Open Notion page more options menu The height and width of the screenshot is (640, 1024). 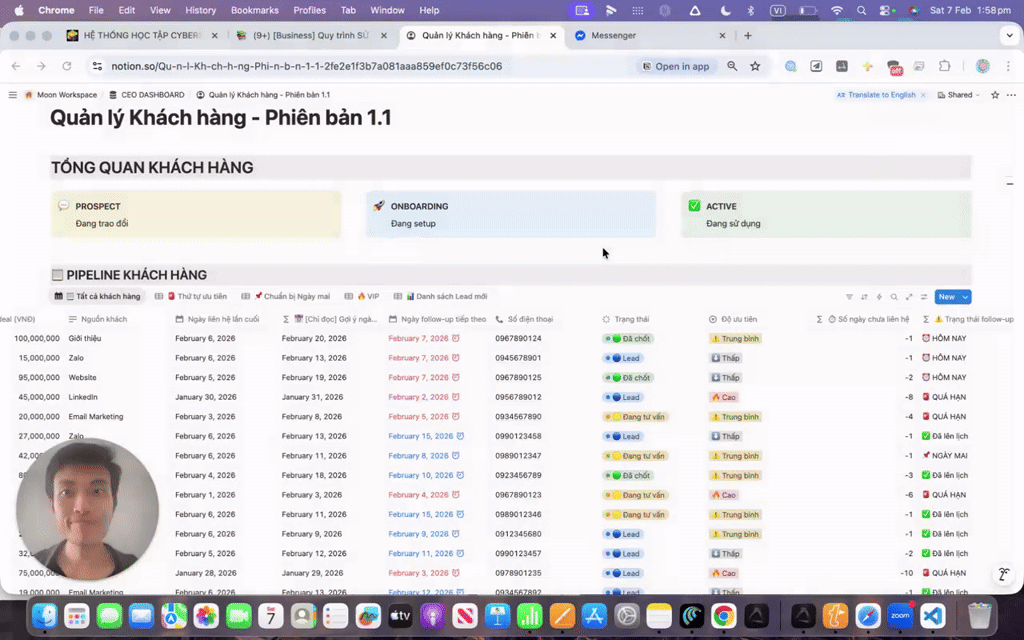coord(1011,95)
